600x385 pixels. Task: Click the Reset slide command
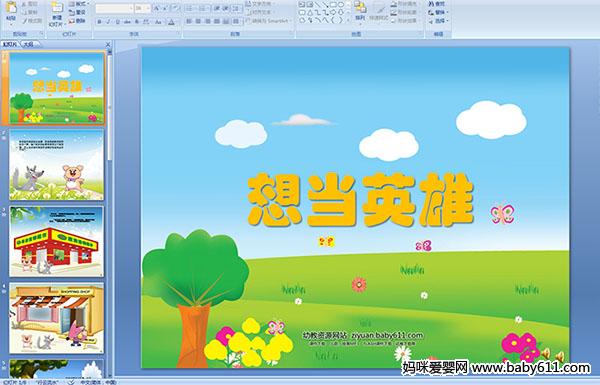(77, 12)
